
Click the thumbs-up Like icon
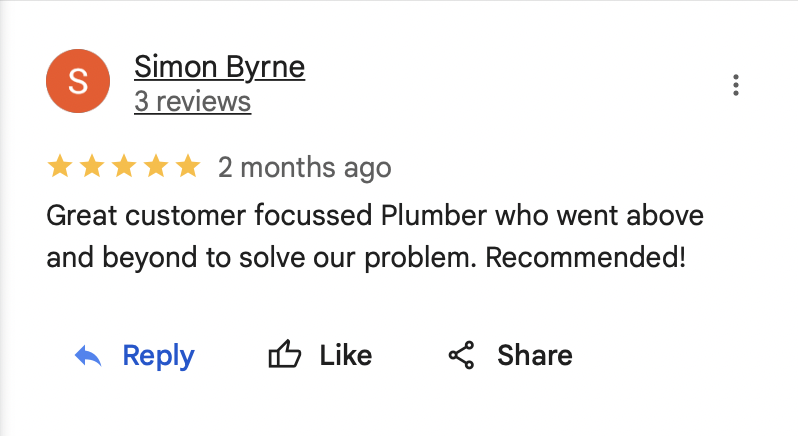click(x=285, y=356)
